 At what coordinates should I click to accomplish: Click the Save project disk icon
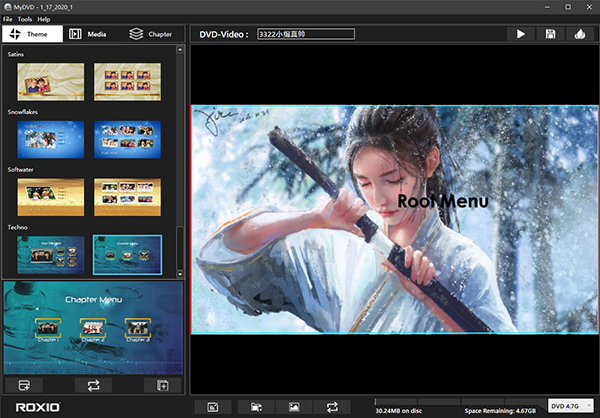[x=550, y=34]
